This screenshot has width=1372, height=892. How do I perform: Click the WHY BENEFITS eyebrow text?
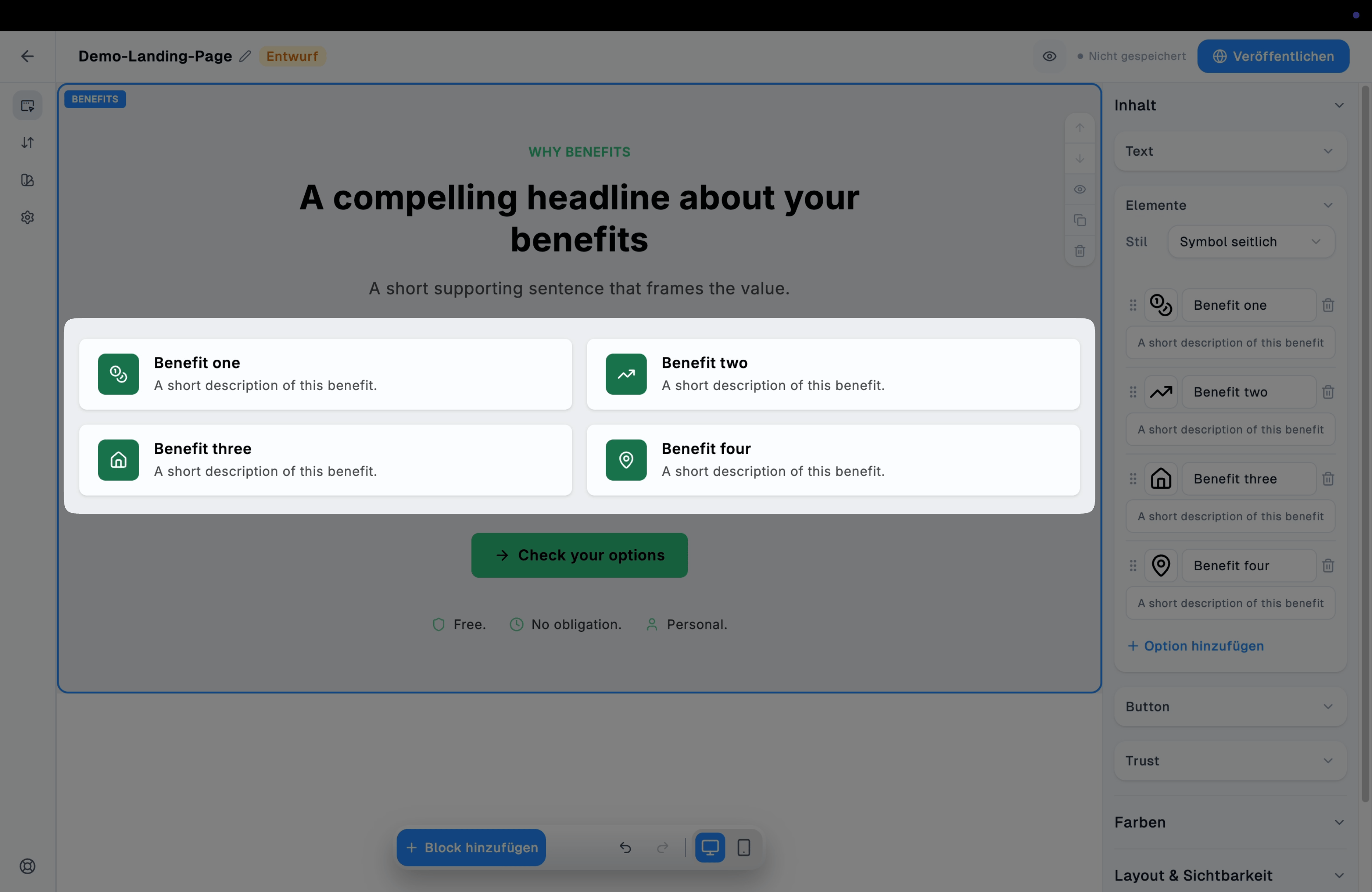tap(579, 152)
